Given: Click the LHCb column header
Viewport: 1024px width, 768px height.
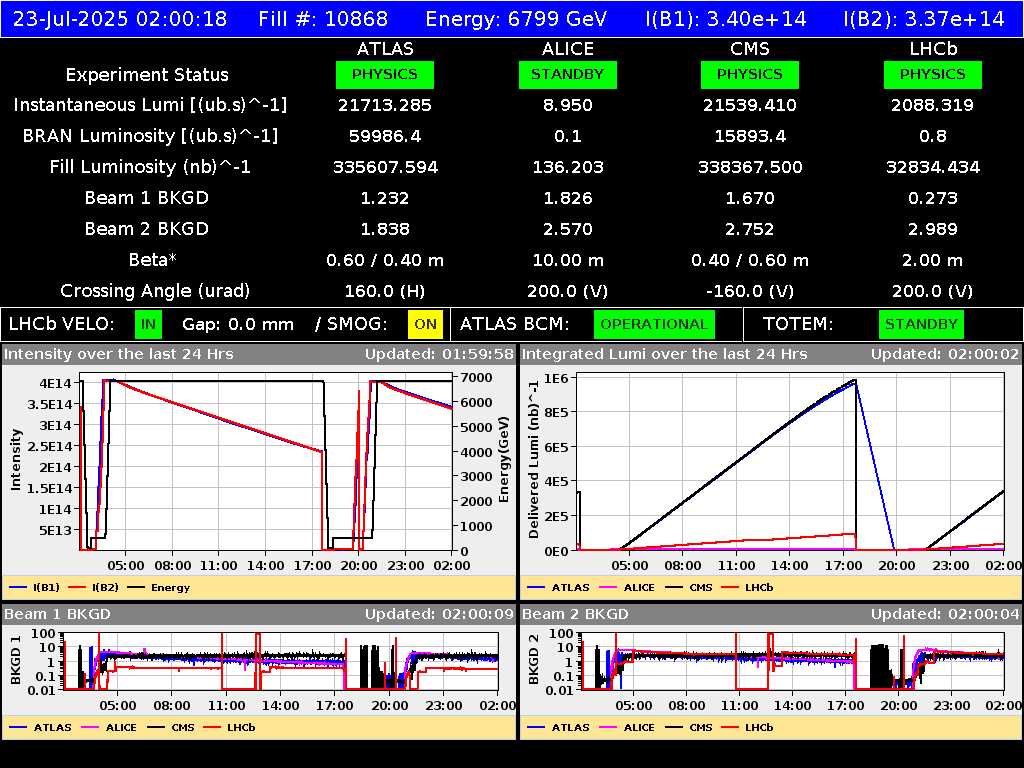Looking at the screenshot, I should click(x=933, y=49).
